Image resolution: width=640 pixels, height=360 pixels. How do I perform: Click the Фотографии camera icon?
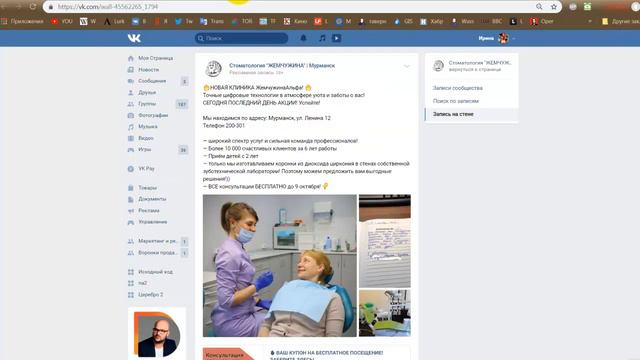tap(131, 116)
